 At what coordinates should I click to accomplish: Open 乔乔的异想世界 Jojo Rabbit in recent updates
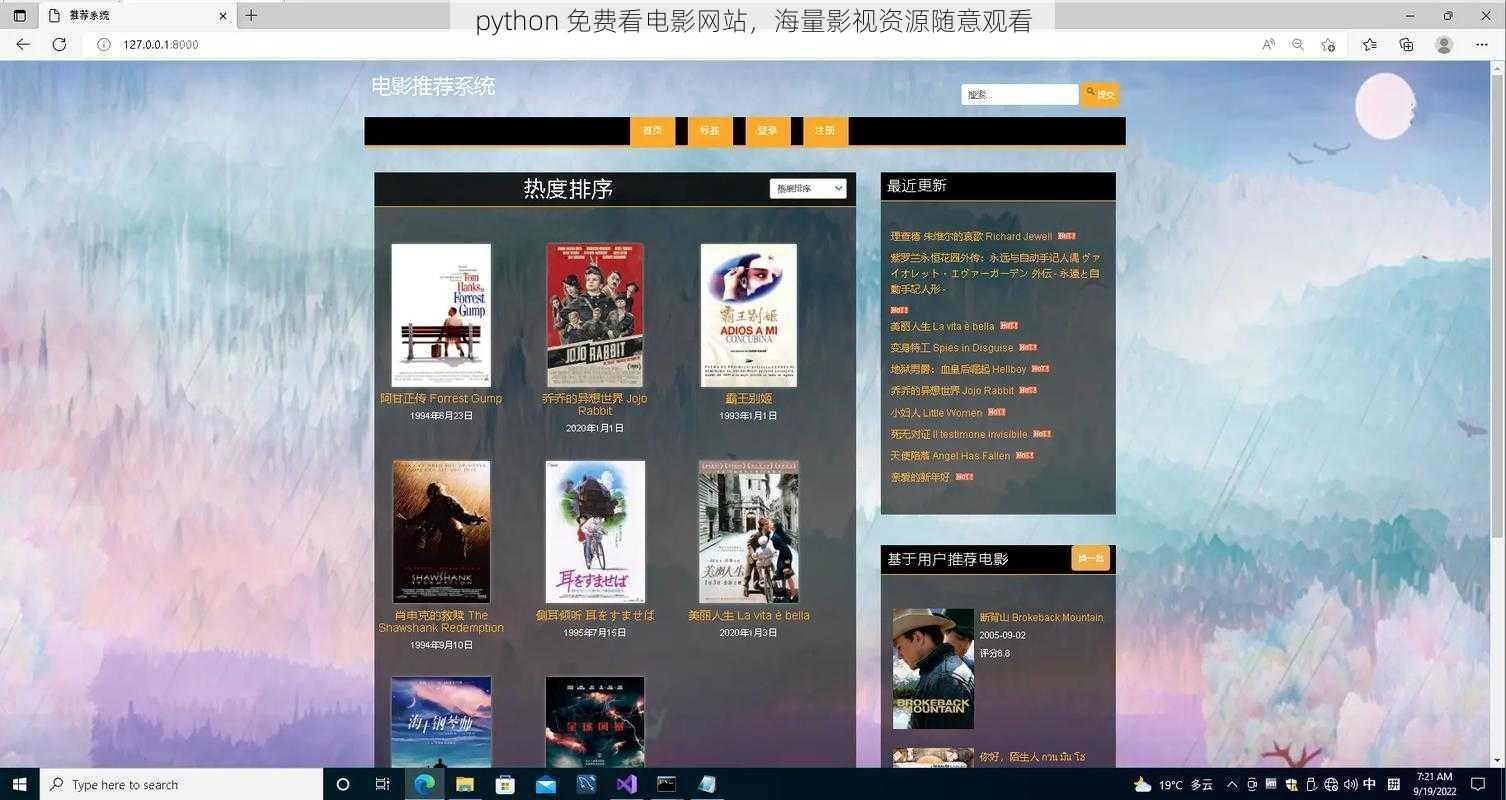pos(952,391)
